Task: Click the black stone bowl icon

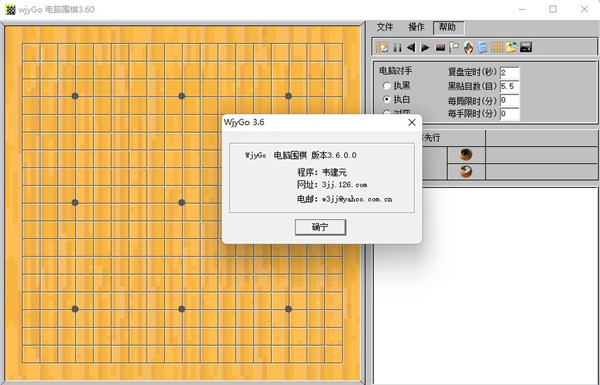Action: (466, 155)
